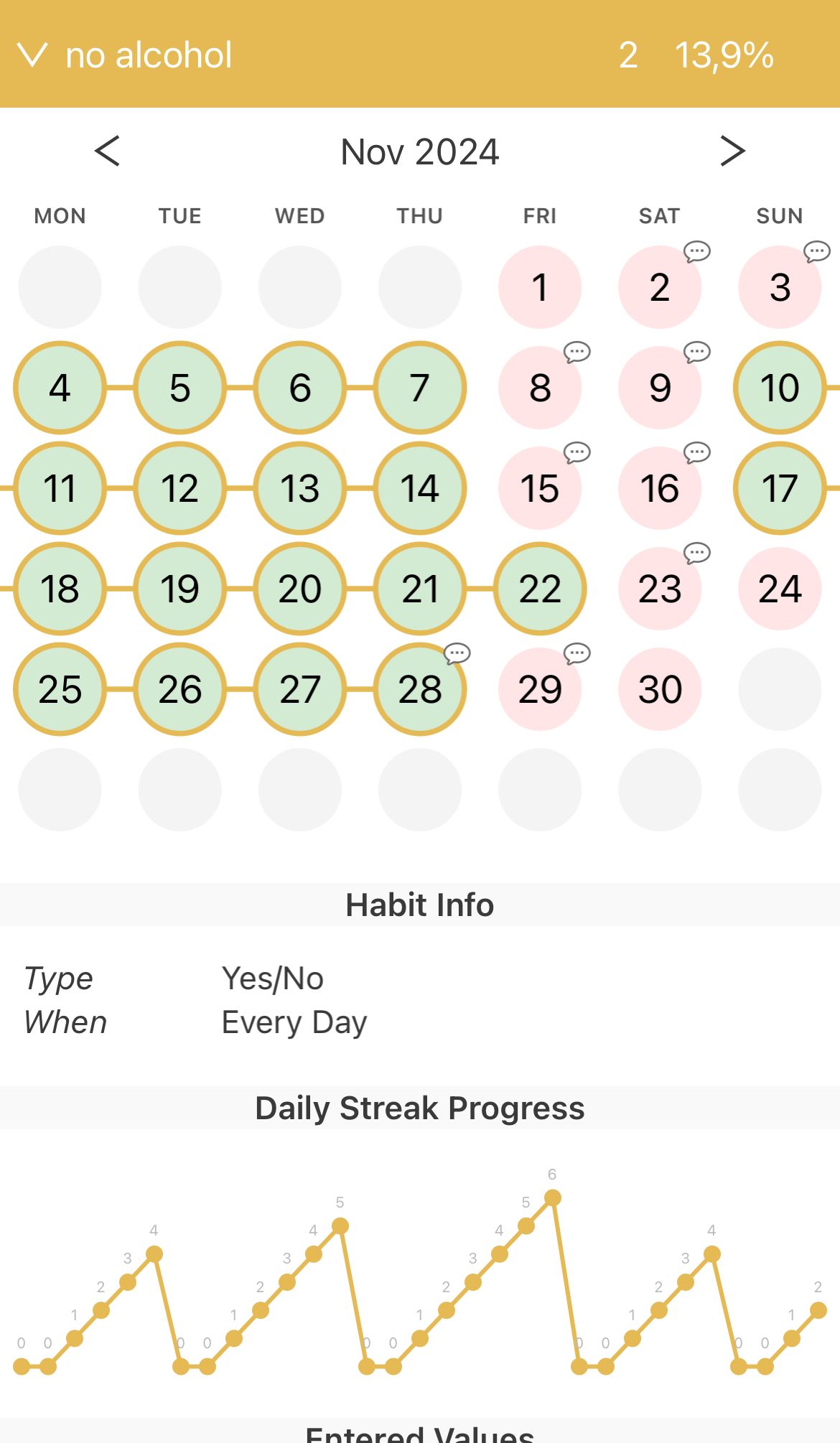Select the Nov 2024 month title
This screenshot has height=1443, width=840.
point(420,151)
